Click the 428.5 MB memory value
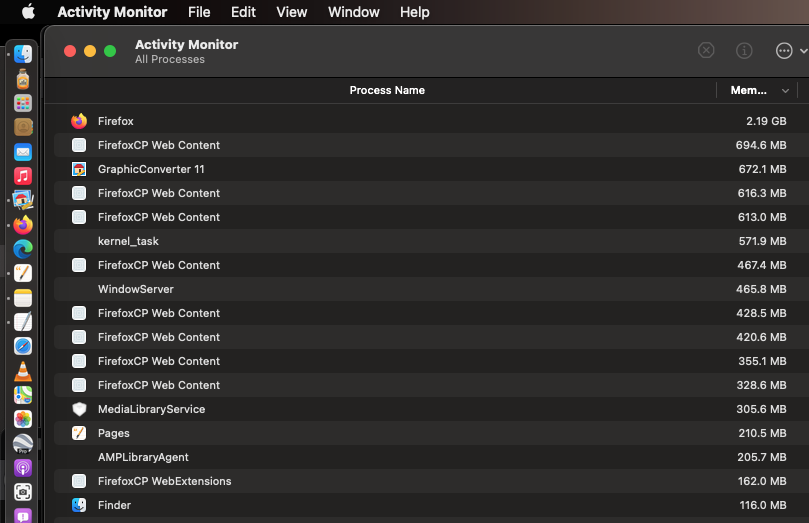 [761, 313]
